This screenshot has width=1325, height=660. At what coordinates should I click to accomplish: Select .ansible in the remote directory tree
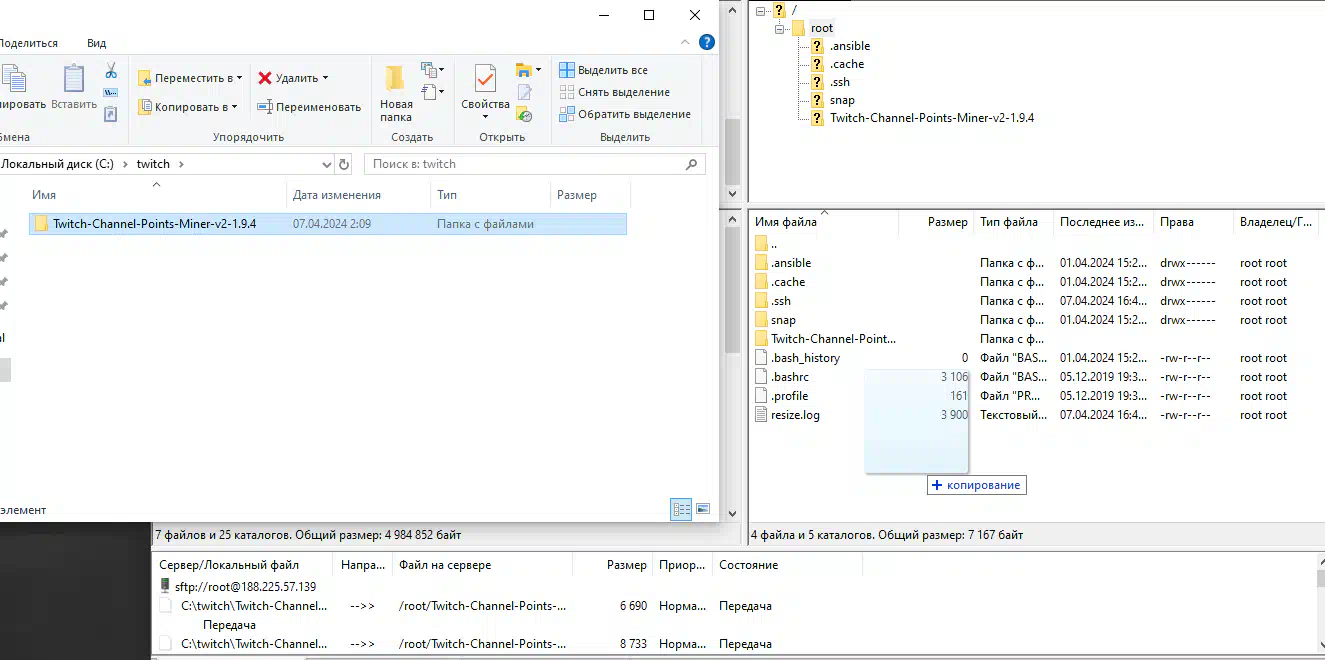(850, 46)
